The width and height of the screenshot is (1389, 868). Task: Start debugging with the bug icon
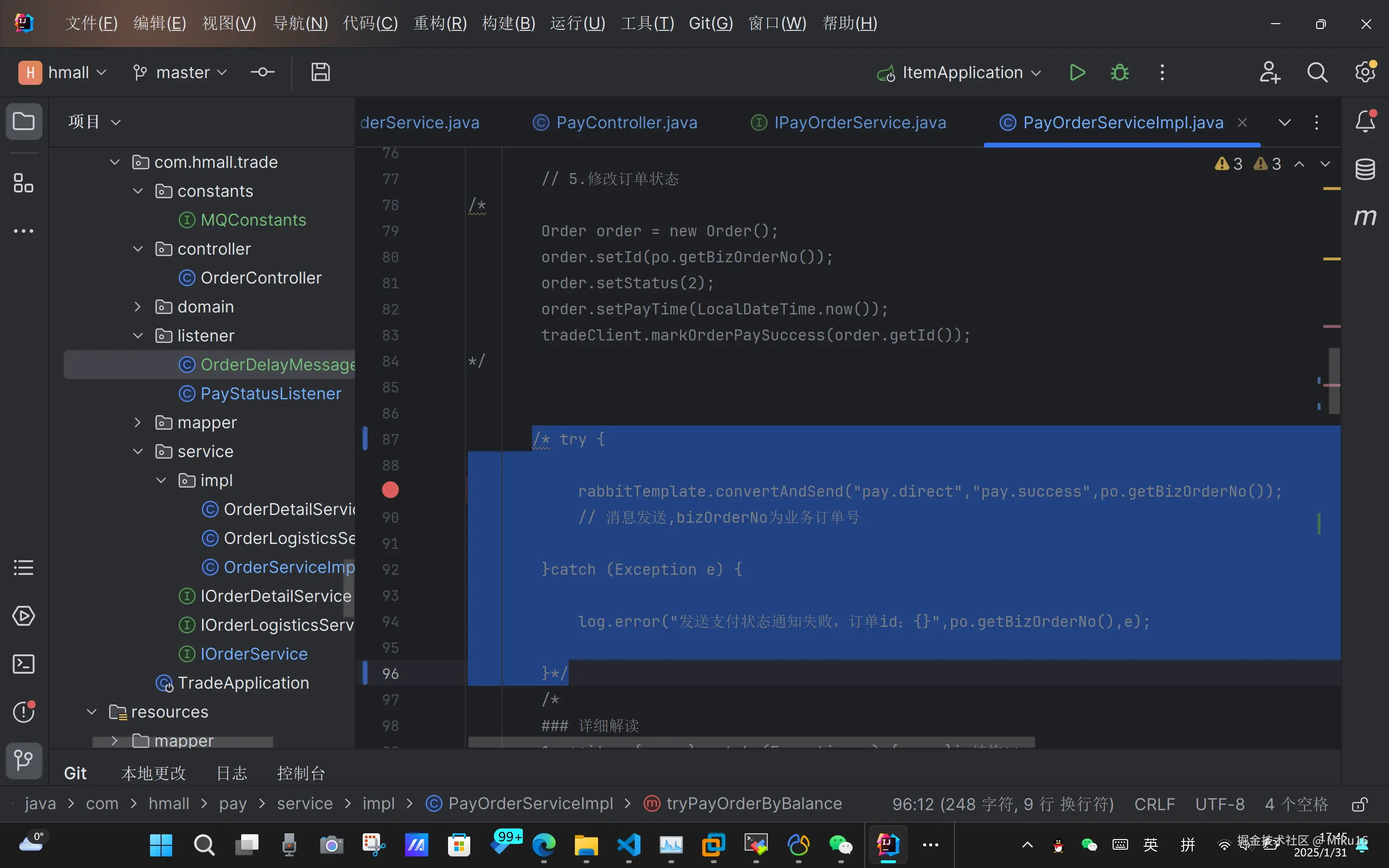click(1119, 72)
